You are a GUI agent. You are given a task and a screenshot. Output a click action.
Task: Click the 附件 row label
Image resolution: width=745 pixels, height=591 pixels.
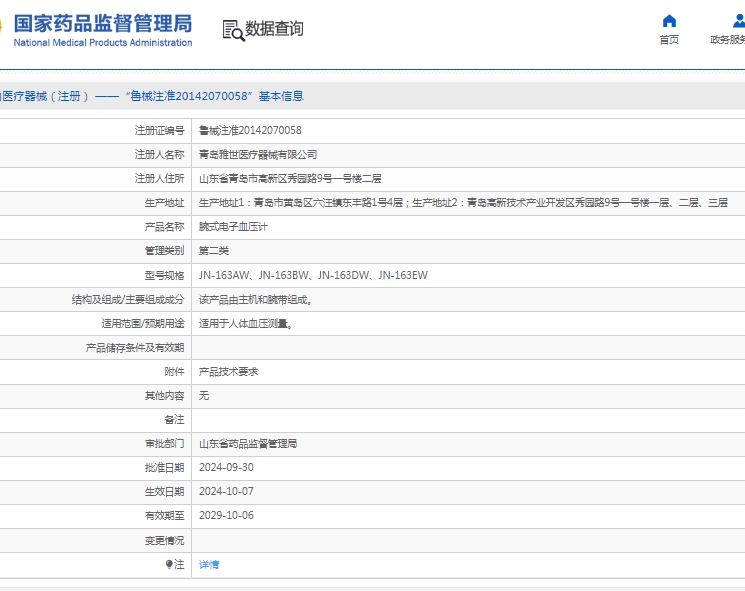pos(174,372)
